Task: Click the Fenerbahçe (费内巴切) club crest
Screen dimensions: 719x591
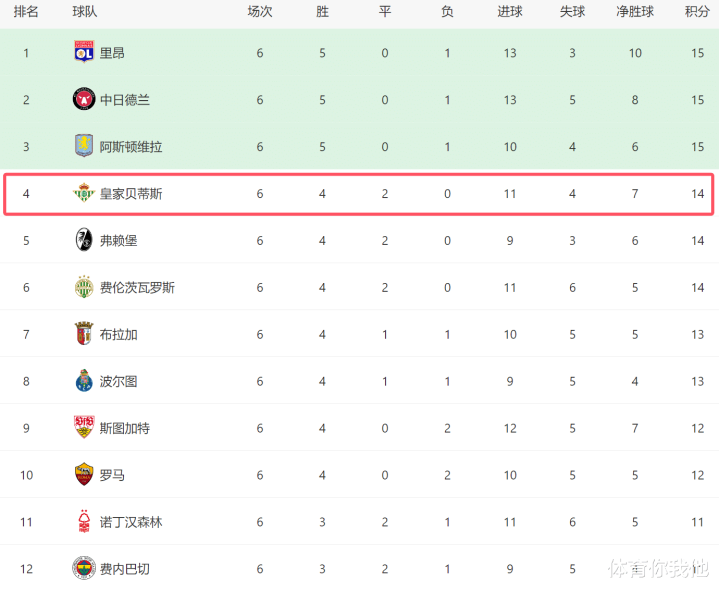Action: point(84,568)
